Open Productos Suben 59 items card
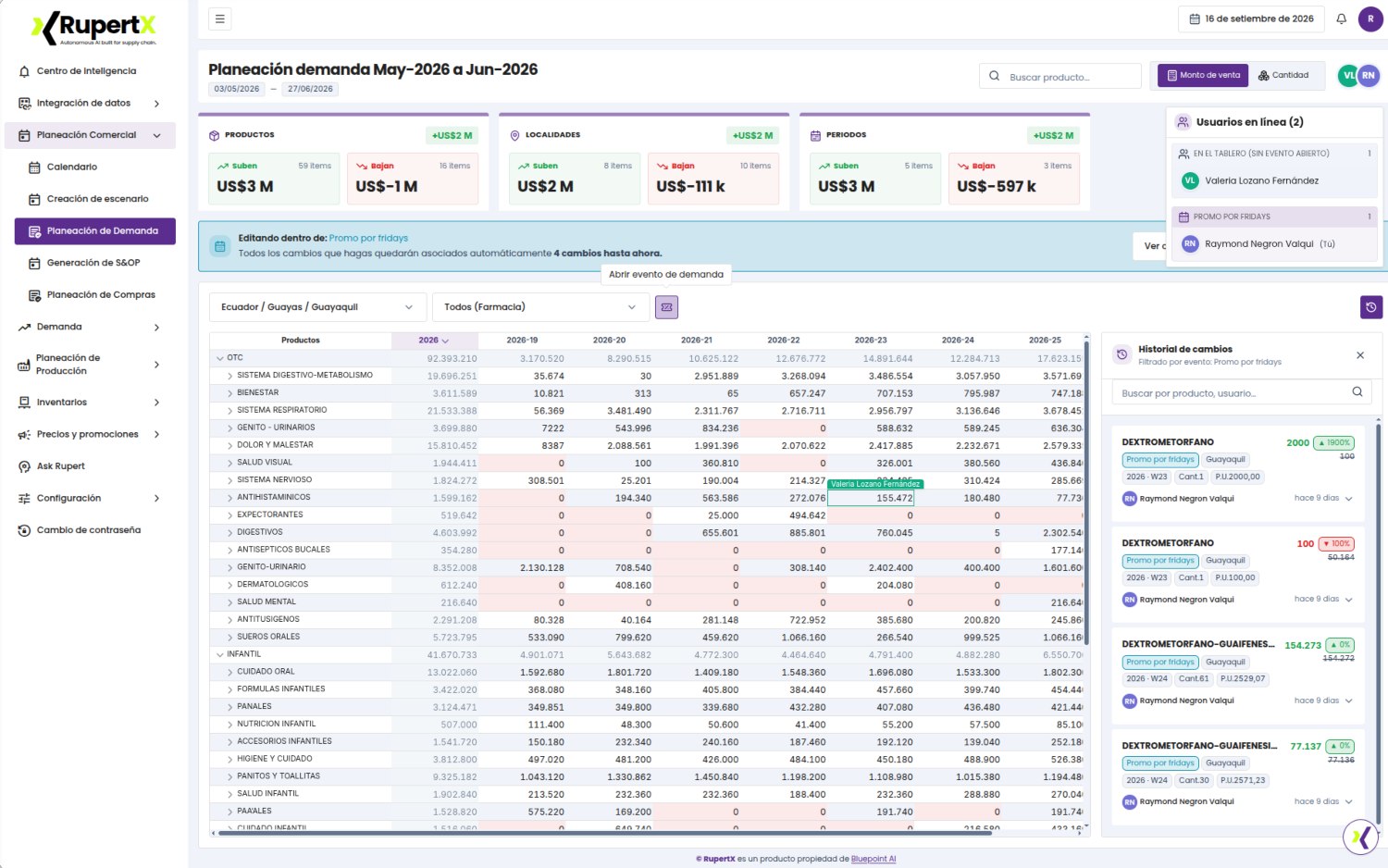The image size is (1388, 868). tap(274, 179)
